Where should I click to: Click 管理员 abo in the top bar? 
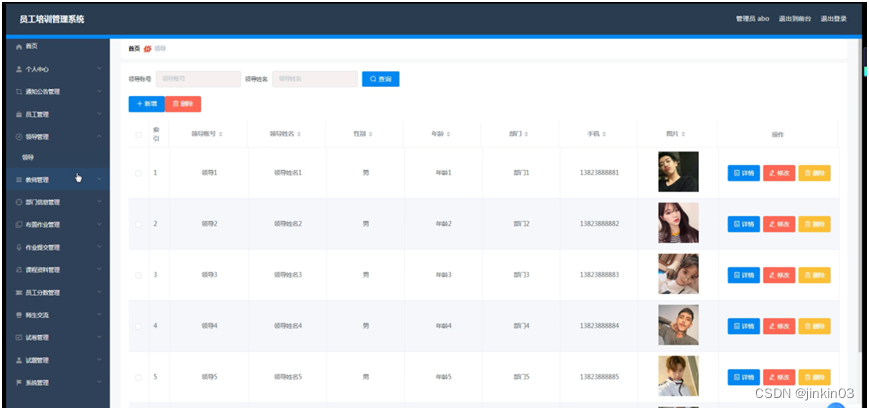point(752,19)
